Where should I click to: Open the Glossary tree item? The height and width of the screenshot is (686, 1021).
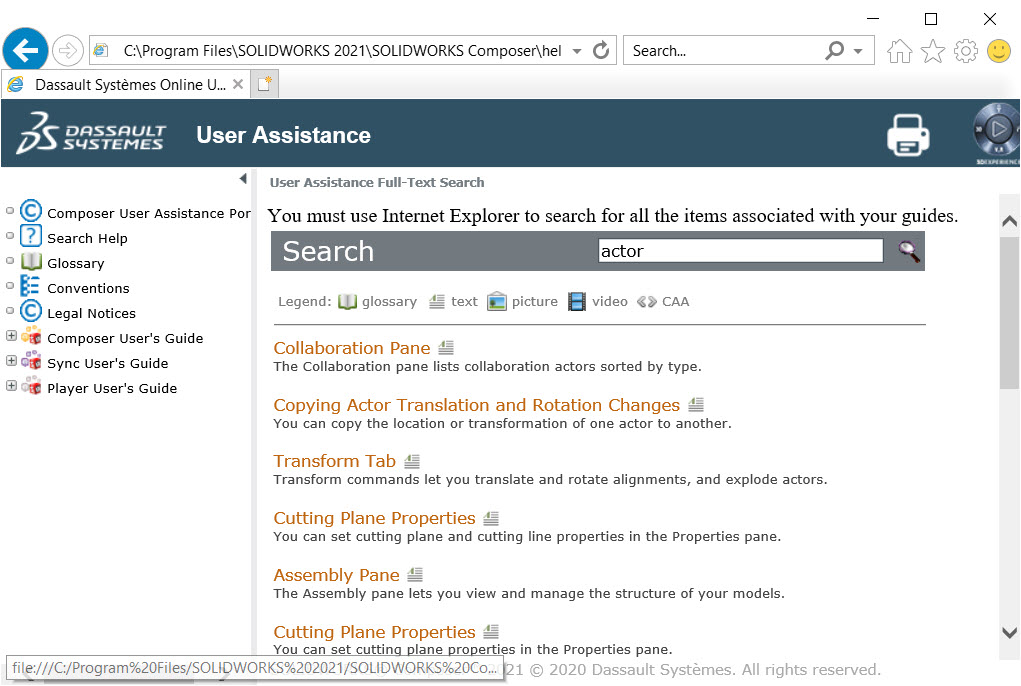click(76, 263)
